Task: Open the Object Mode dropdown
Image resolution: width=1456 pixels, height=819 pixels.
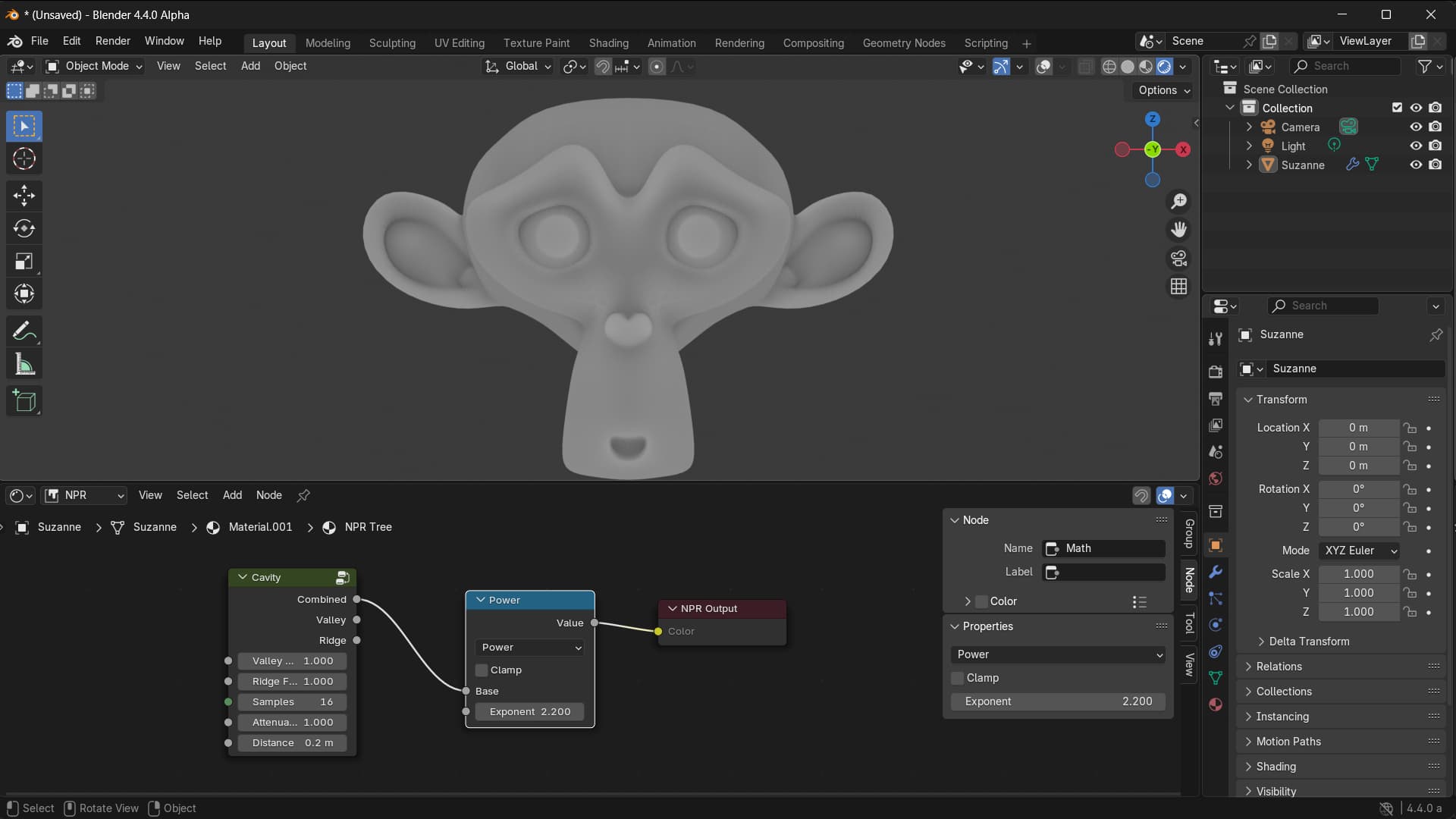Action: tap(94, 66)
